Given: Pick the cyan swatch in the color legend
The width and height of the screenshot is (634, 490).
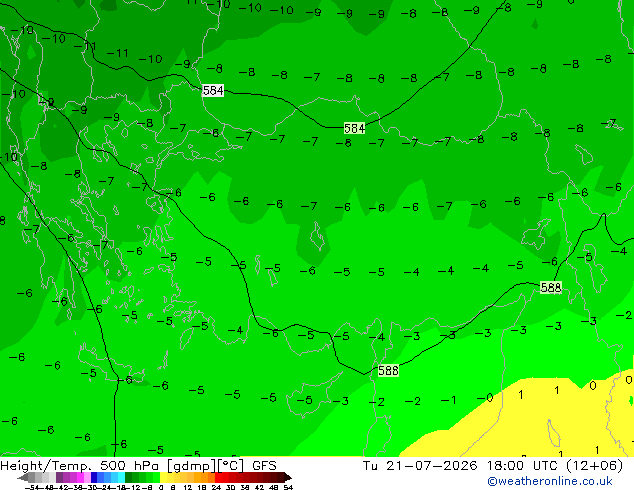Looking at the screenshot, I should 121,477.
